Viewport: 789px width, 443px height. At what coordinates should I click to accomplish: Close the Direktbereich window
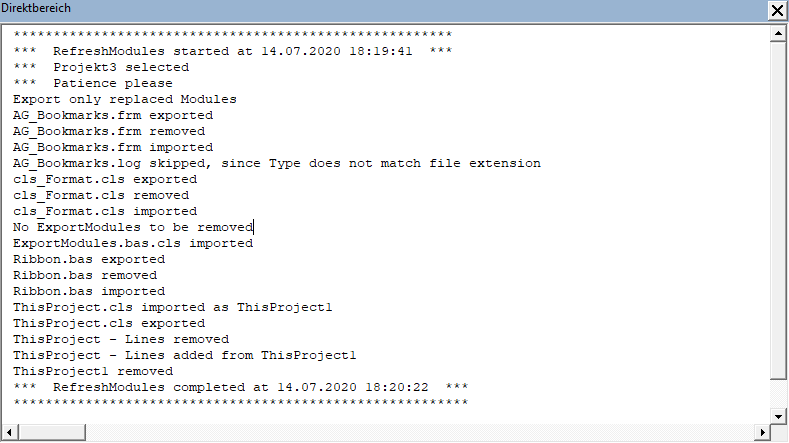click(777, 11)
